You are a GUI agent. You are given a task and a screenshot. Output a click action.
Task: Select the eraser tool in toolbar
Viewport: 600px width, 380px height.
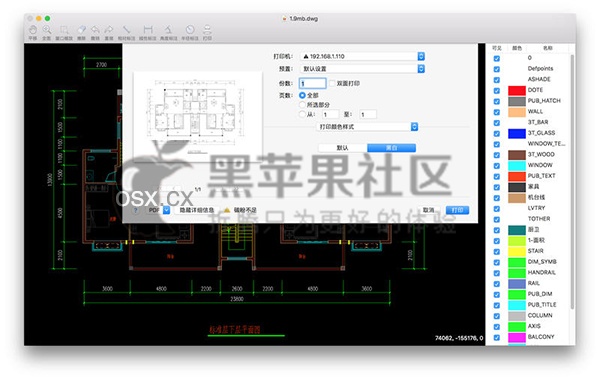tap(81, 30)
